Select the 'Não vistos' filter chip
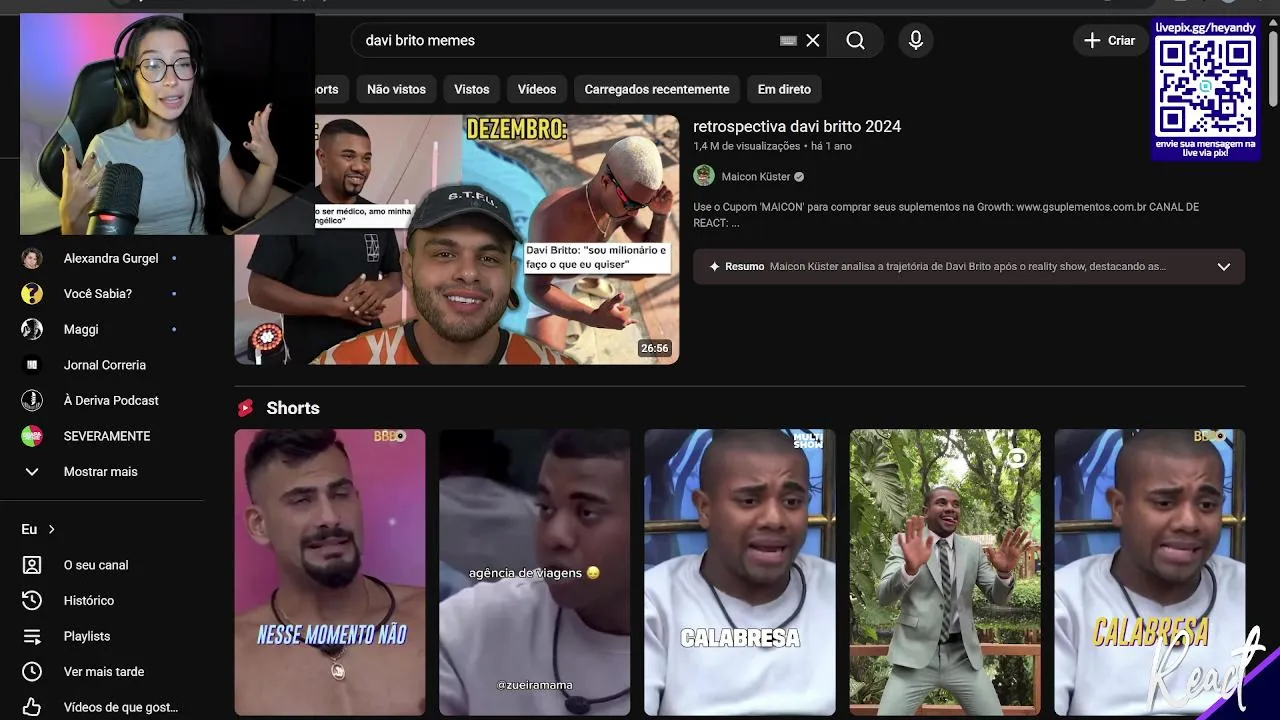 pos(396,89)
